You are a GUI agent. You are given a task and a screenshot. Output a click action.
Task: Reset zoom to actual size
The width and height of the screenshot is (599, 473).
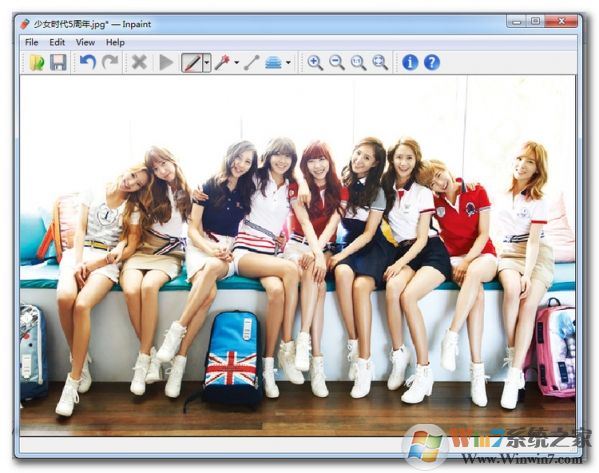(358, 62)
